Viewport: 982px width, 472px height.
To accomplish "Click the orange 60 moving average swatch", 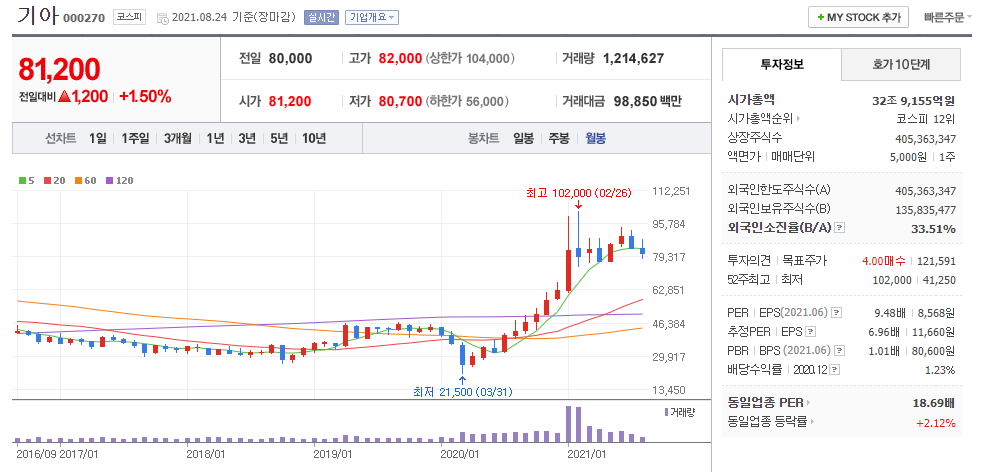I will click(78, 180).
